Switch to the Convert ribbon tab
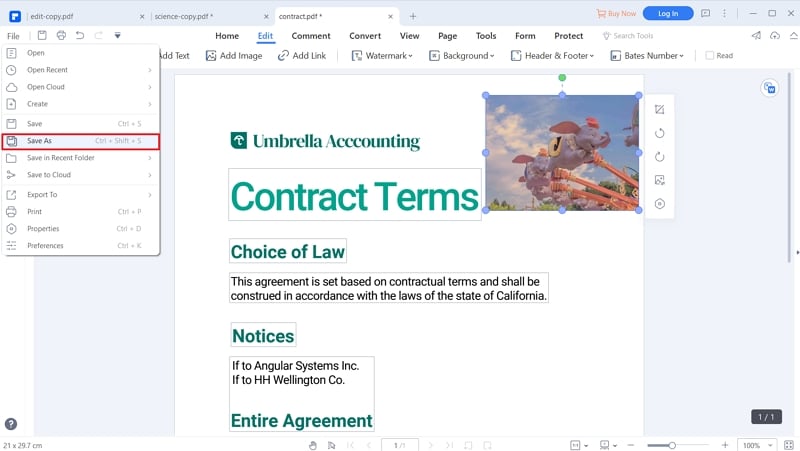Image resolution: width=800 pixels, height=451 pixels. coord(365,36)
